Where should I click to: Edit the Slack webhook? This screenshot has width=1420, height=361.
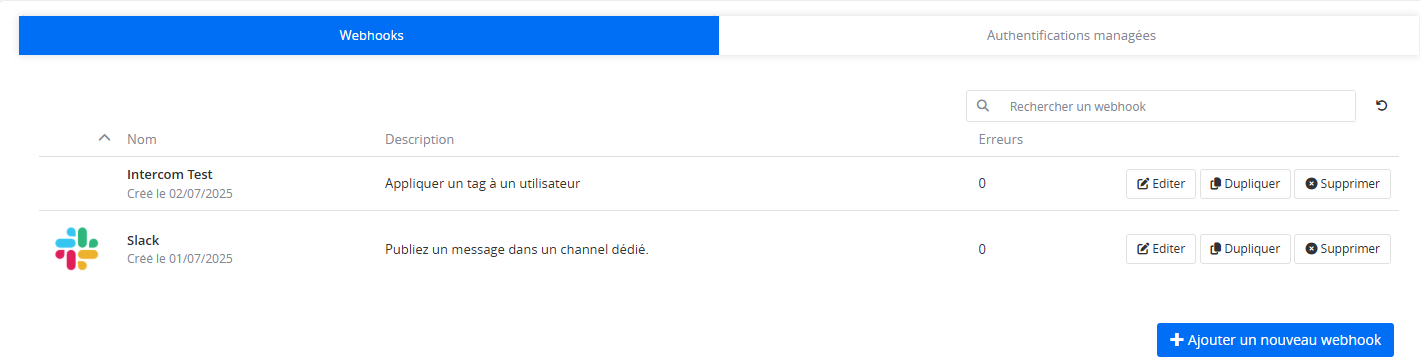pyautogui.click(x=1161, y=249)
